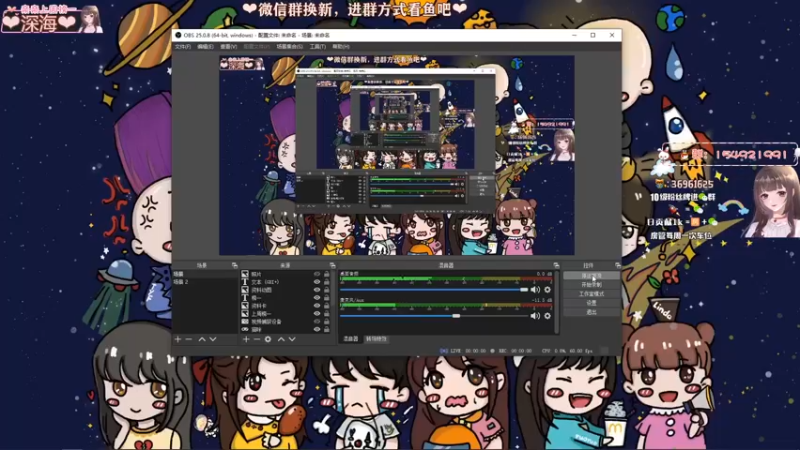800x450 pixels.
Task: Lock the 资料动图 source
Action: [327, 290]
